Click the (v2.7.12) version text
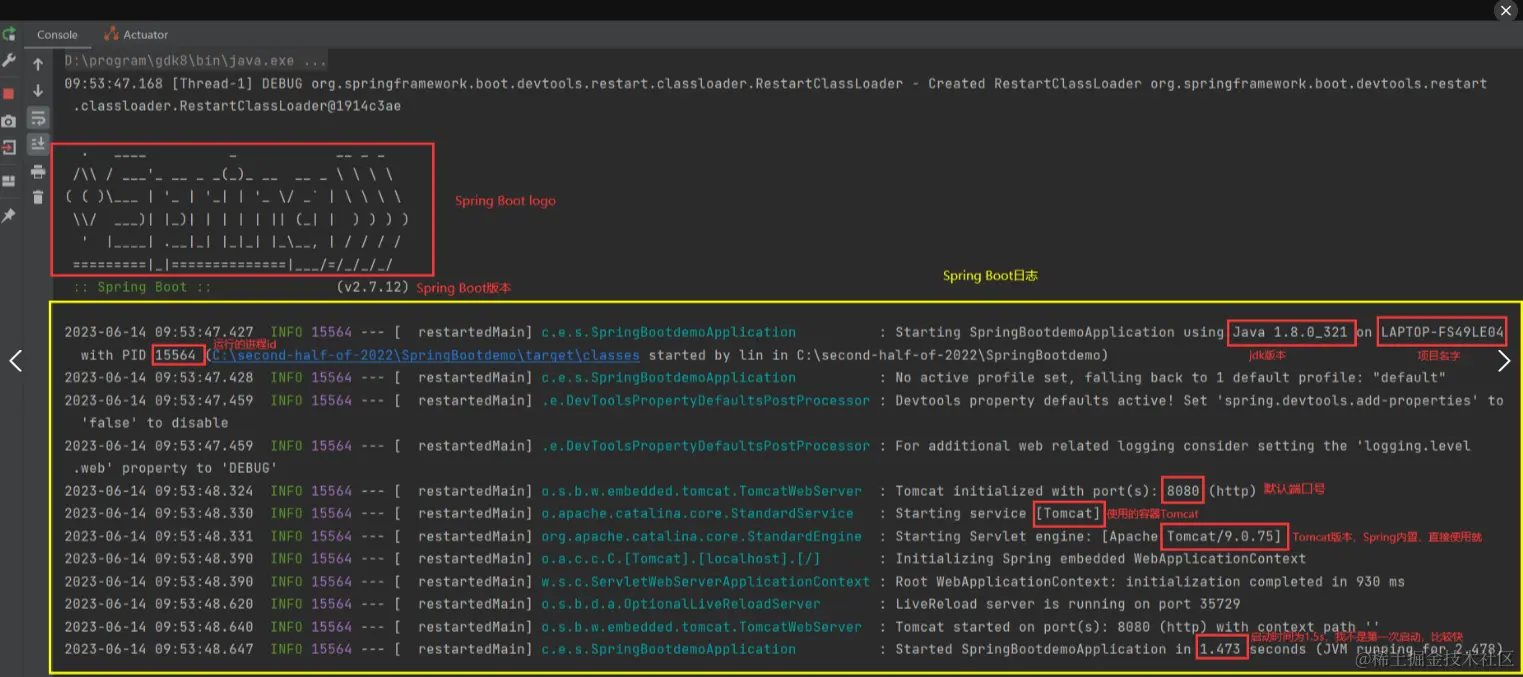 (373, 287)
